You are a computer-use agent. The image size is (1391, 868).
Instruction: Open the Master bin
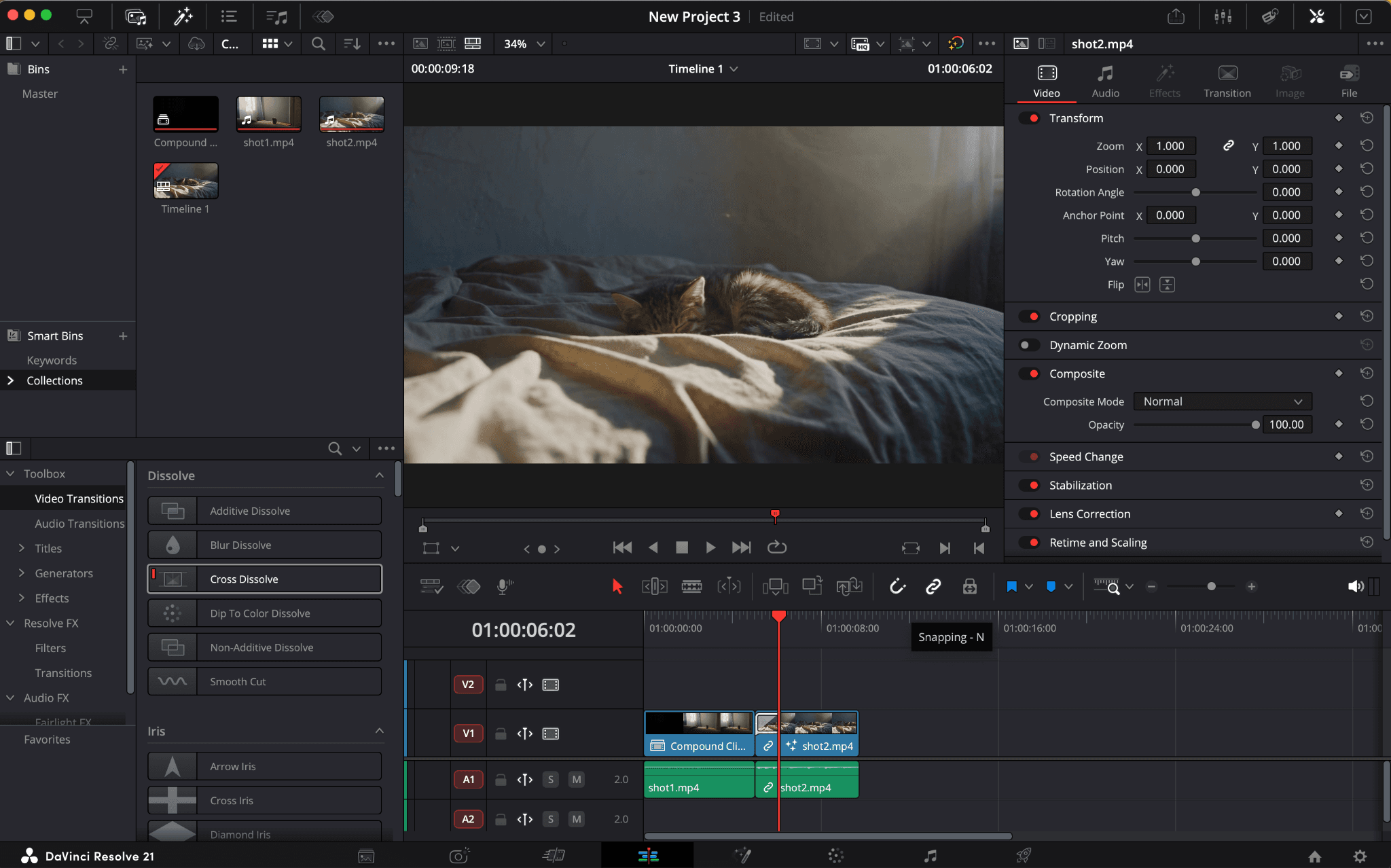[x=39, y=94]
